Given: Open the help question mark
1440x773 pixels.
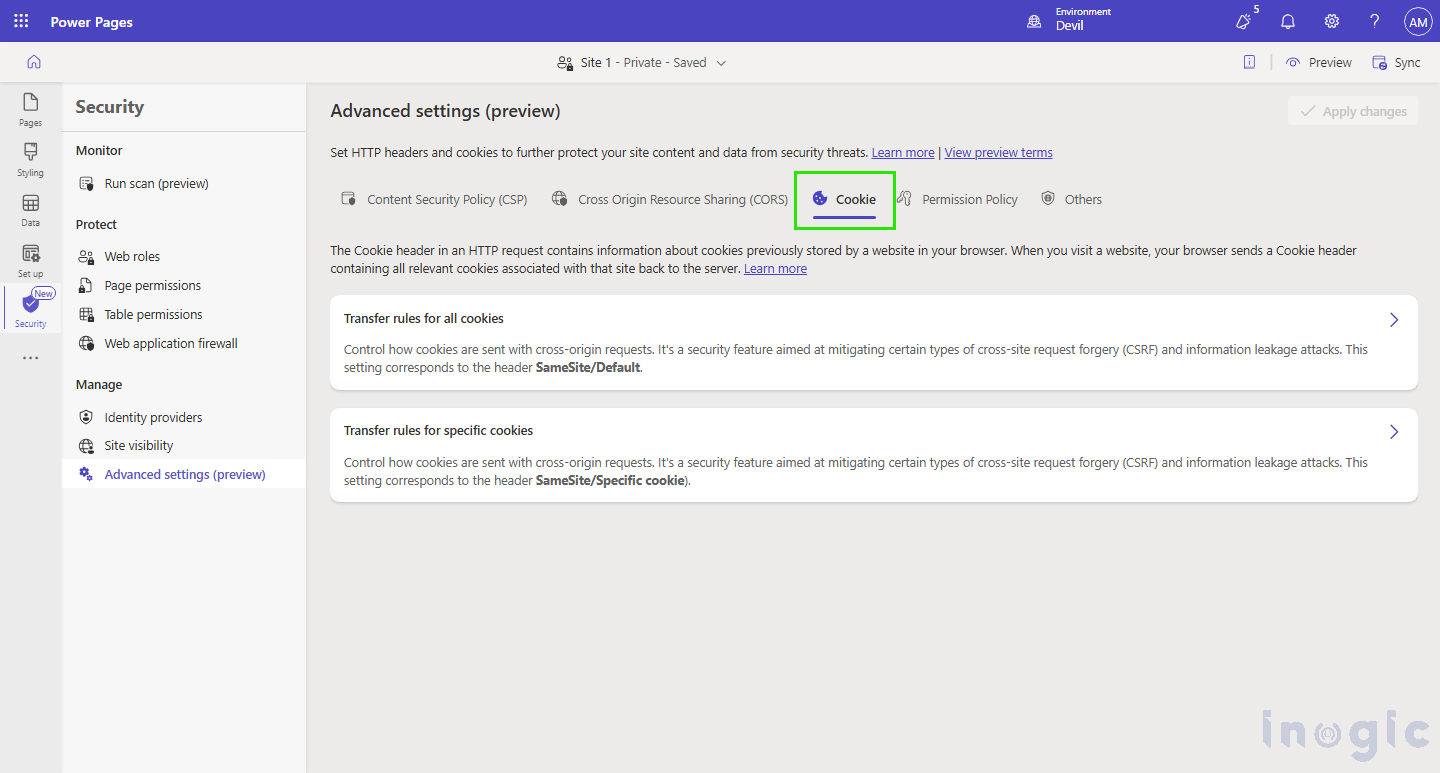Looking at the screenshot, I should (1375, 21).
